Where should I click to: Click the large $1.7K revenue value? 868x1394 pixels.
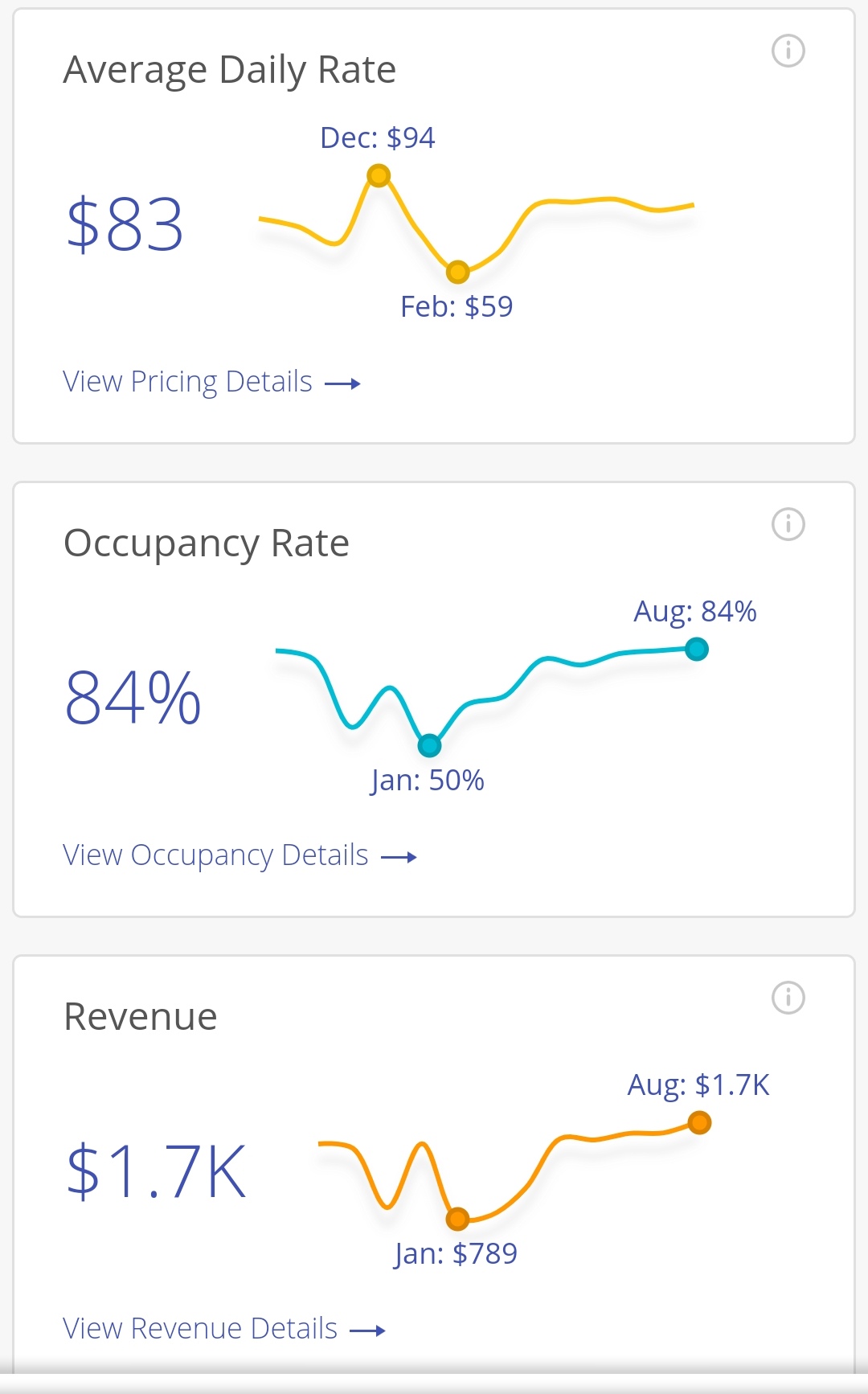coord(156,1171)
